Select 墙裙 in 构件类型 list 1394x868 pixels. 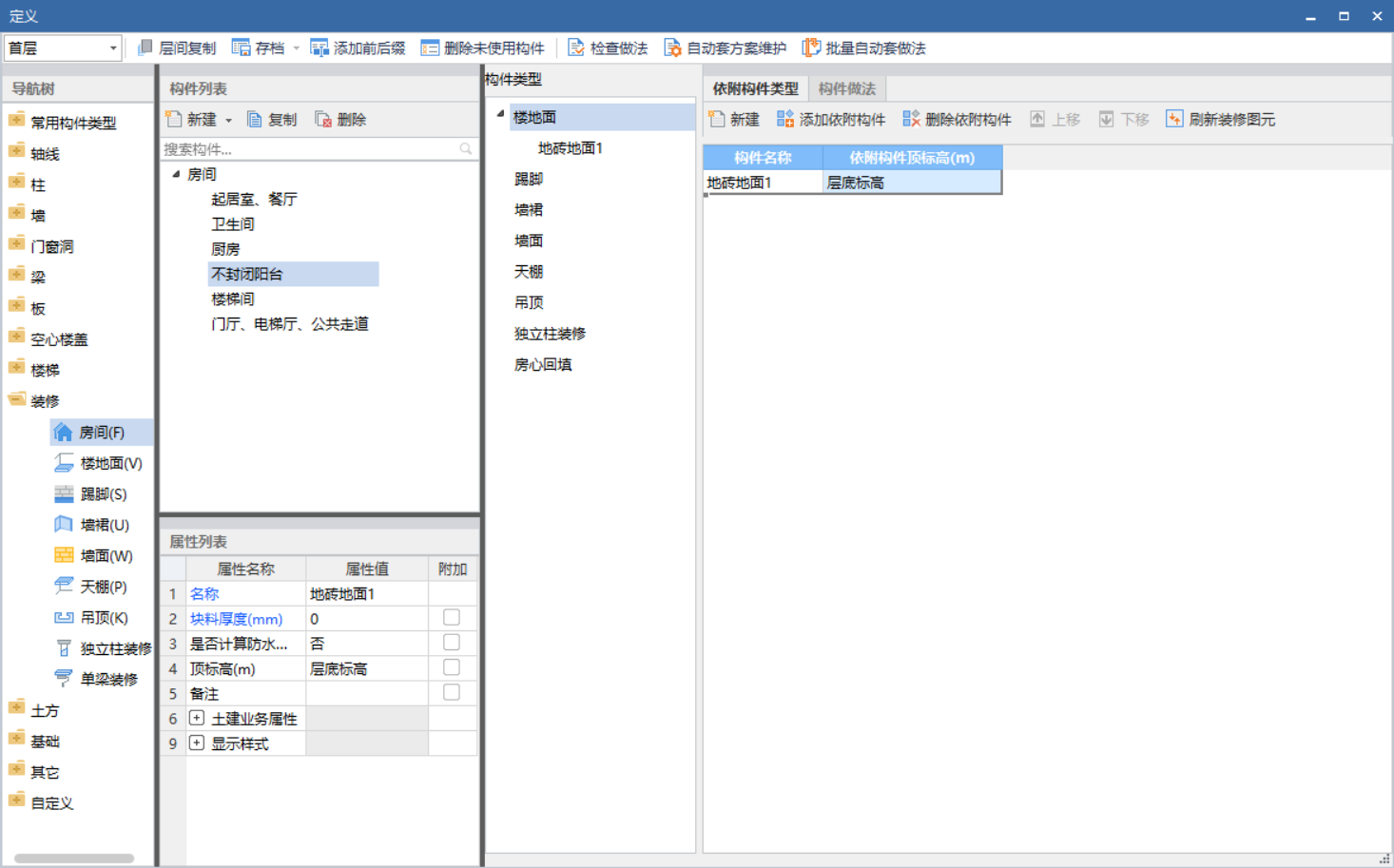[529, 209]
